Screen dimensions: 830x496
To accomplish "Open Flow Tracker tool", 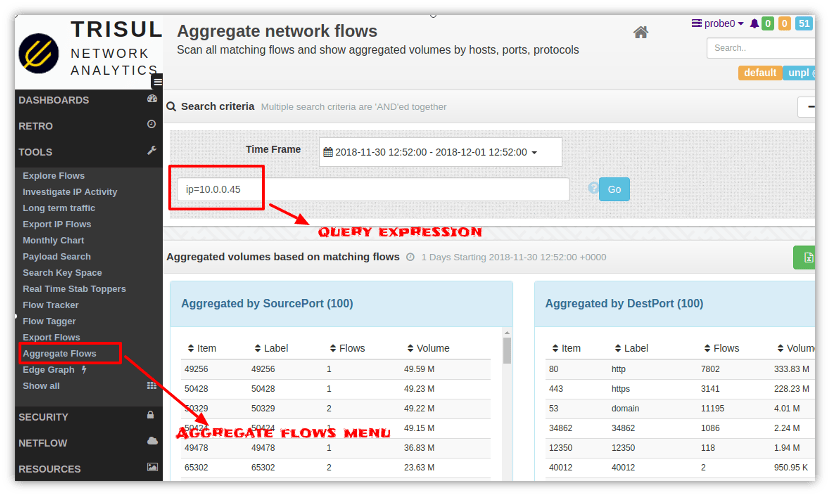I will click(50, 305).
